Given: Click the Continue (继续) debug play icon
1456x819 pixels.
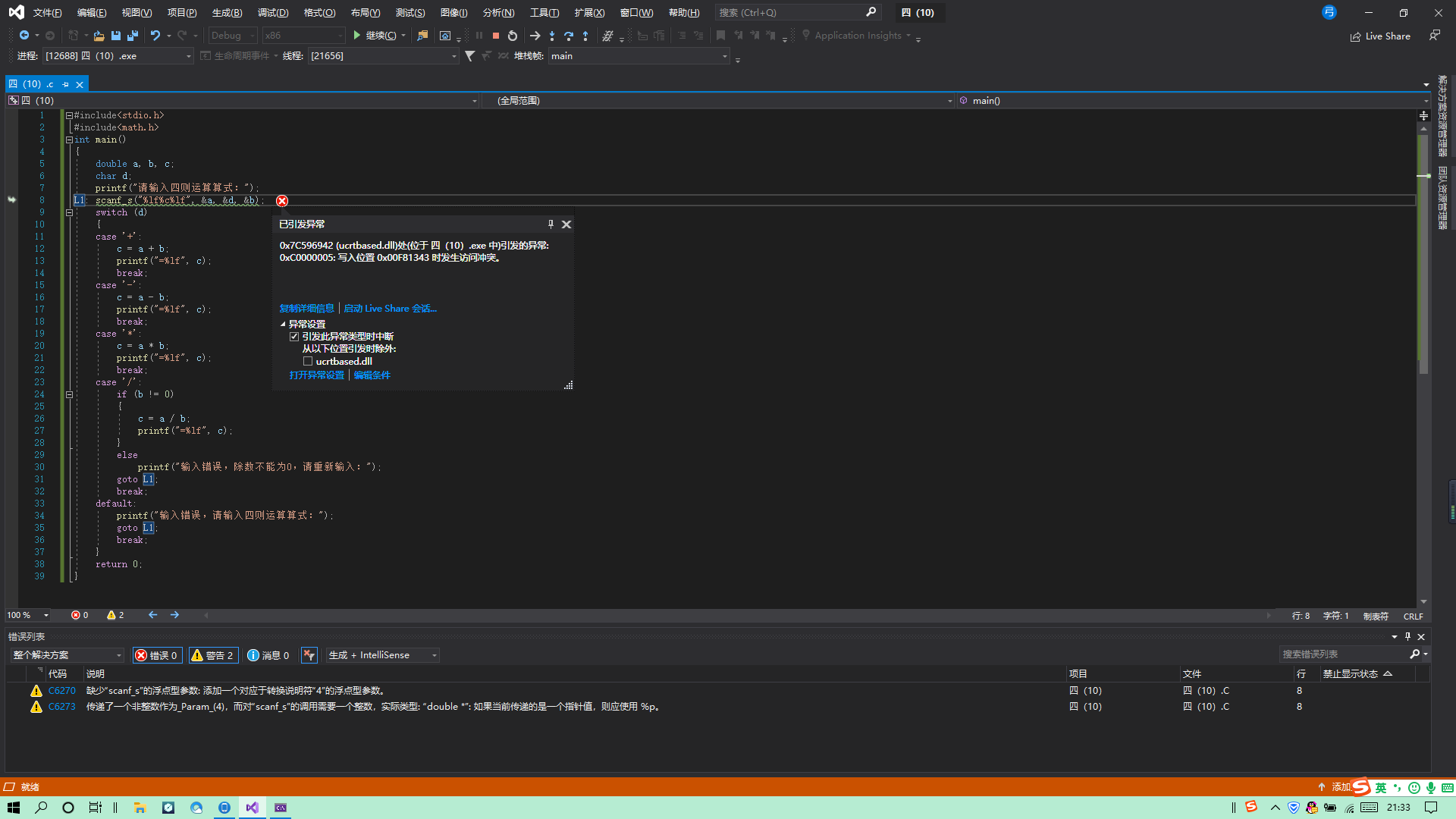Looking at the screenshot, I should coord(357,36).
